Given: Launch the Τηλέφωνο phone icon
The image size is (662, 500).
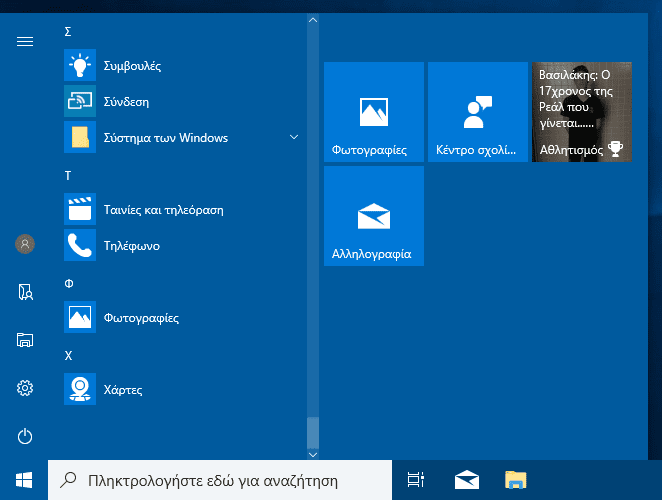Looking at the screenshot, I should tap(80, 245).
